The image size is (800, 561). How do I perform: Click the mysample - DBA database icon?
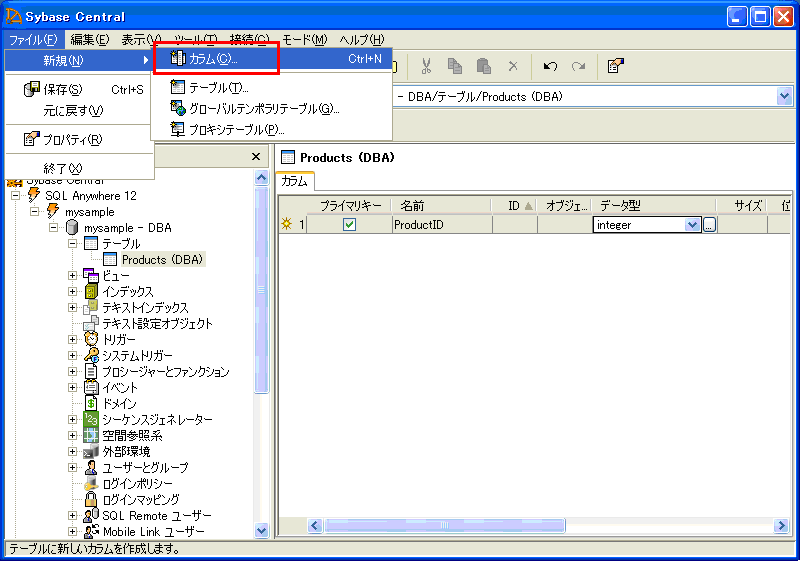[72, 228]
